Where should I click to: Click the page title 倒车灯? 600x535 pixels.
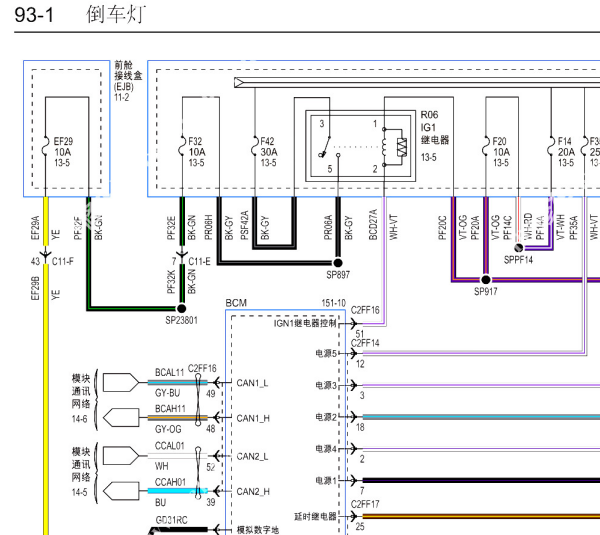(x=116, y=15)
